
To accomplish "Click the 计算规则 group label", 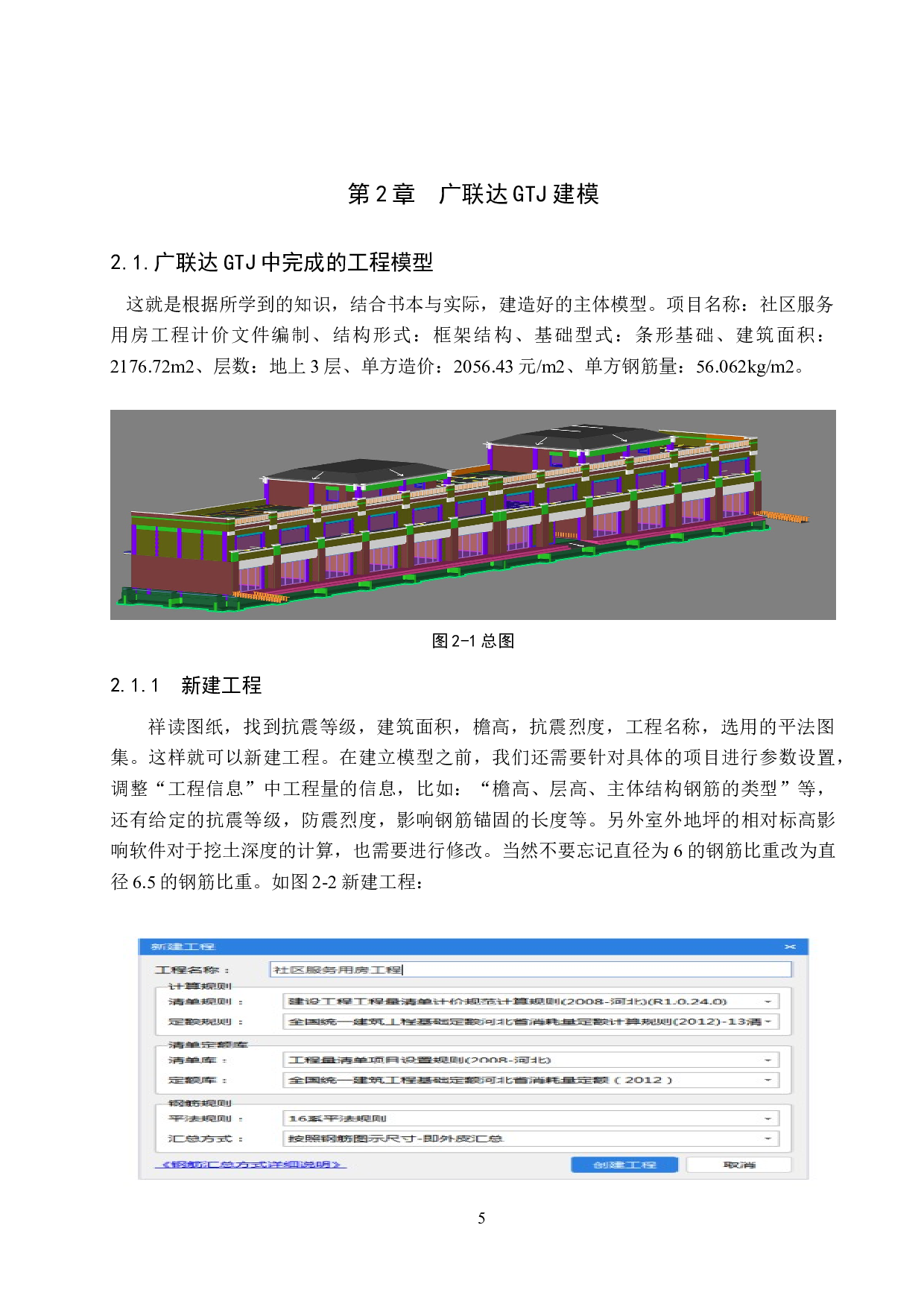I will [200, 986].
